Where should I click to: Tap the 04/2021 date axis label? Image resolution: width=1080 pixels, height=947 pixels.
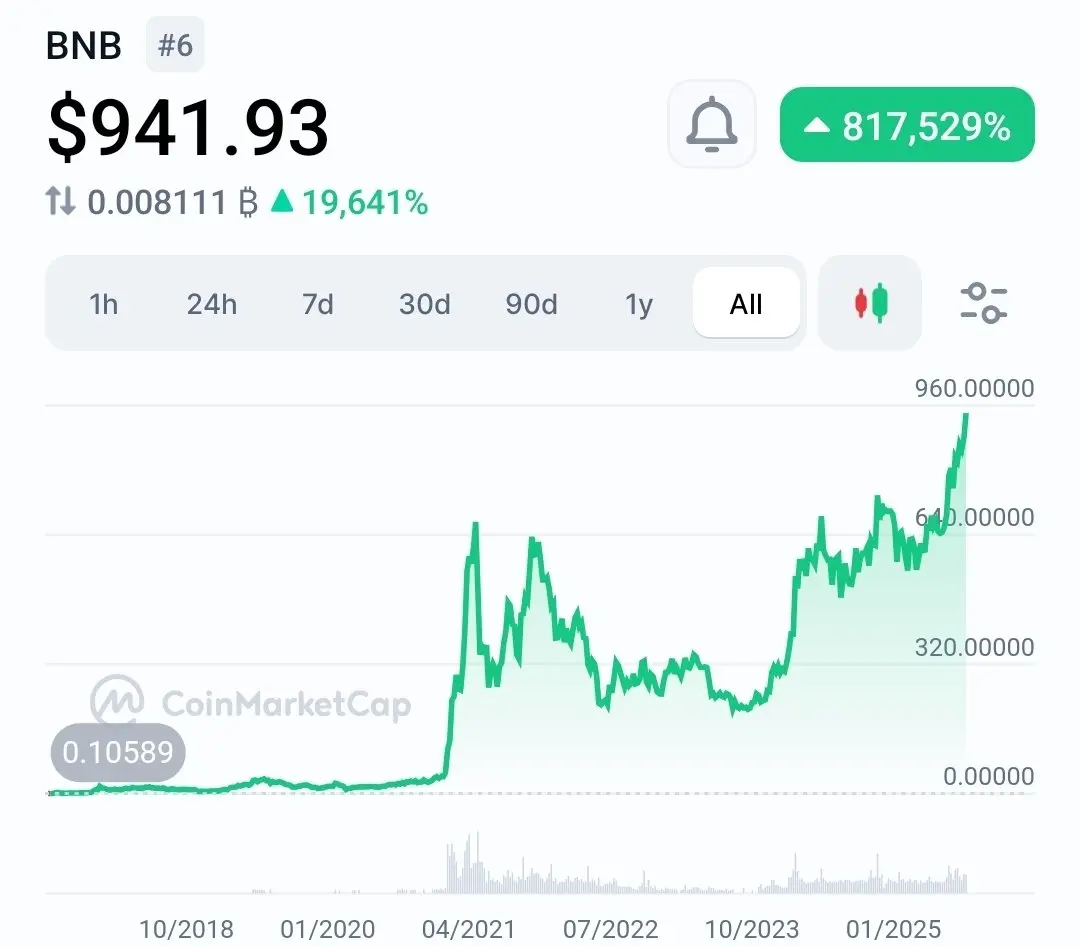tap(468, 929)
